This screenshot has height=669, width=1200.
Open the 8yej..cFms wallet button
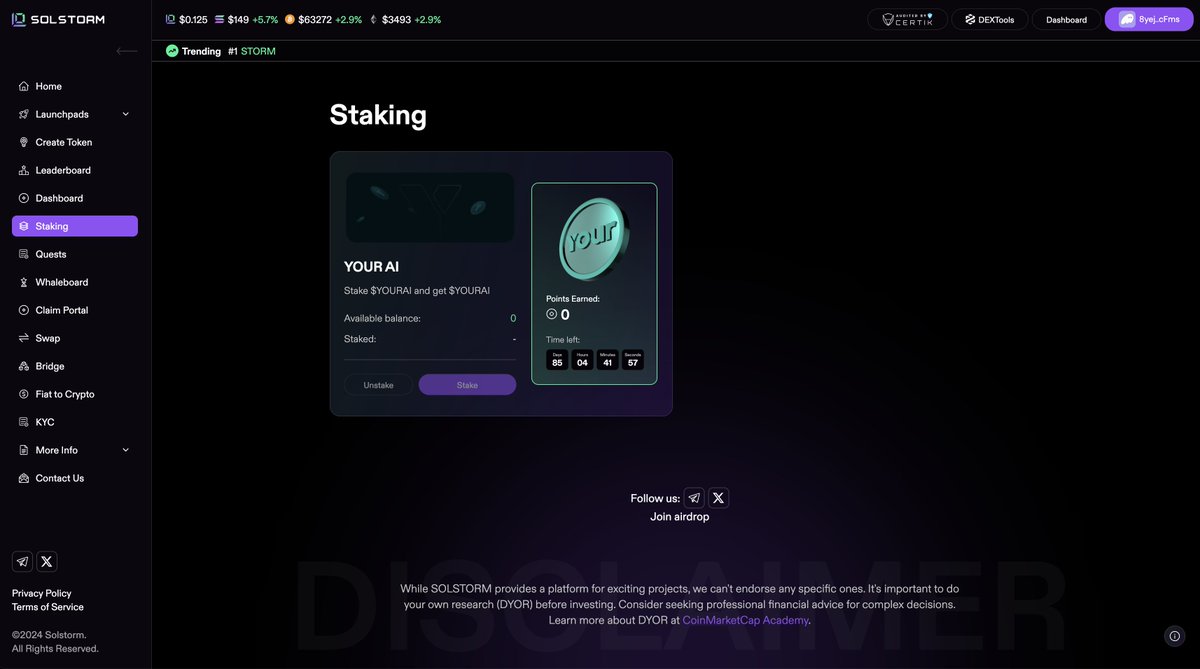(x=1149, y=19)
